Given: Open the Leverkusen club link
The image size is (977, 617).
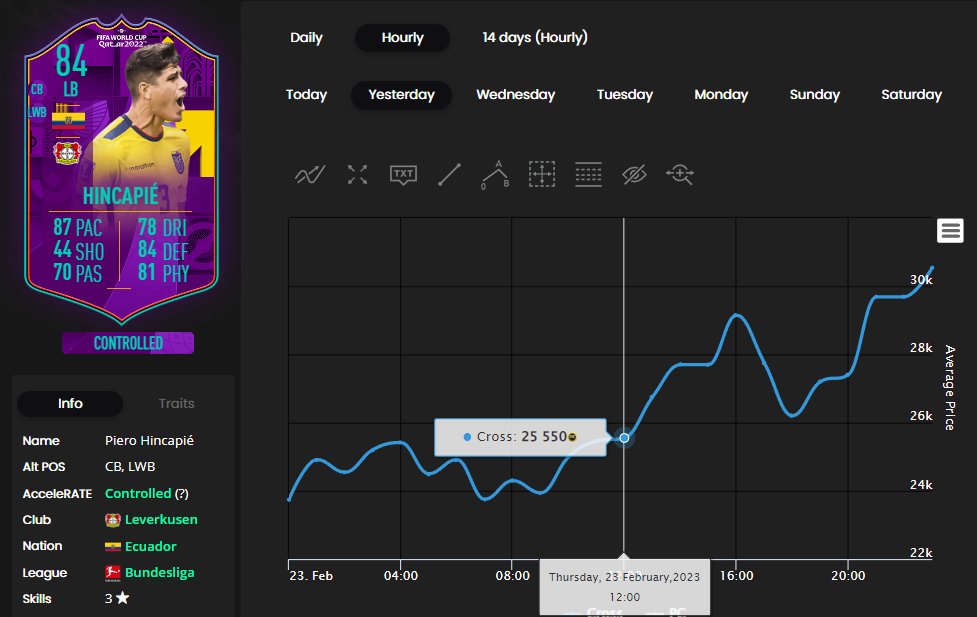Looking at the screenshot, I should (x=161, y=520).
